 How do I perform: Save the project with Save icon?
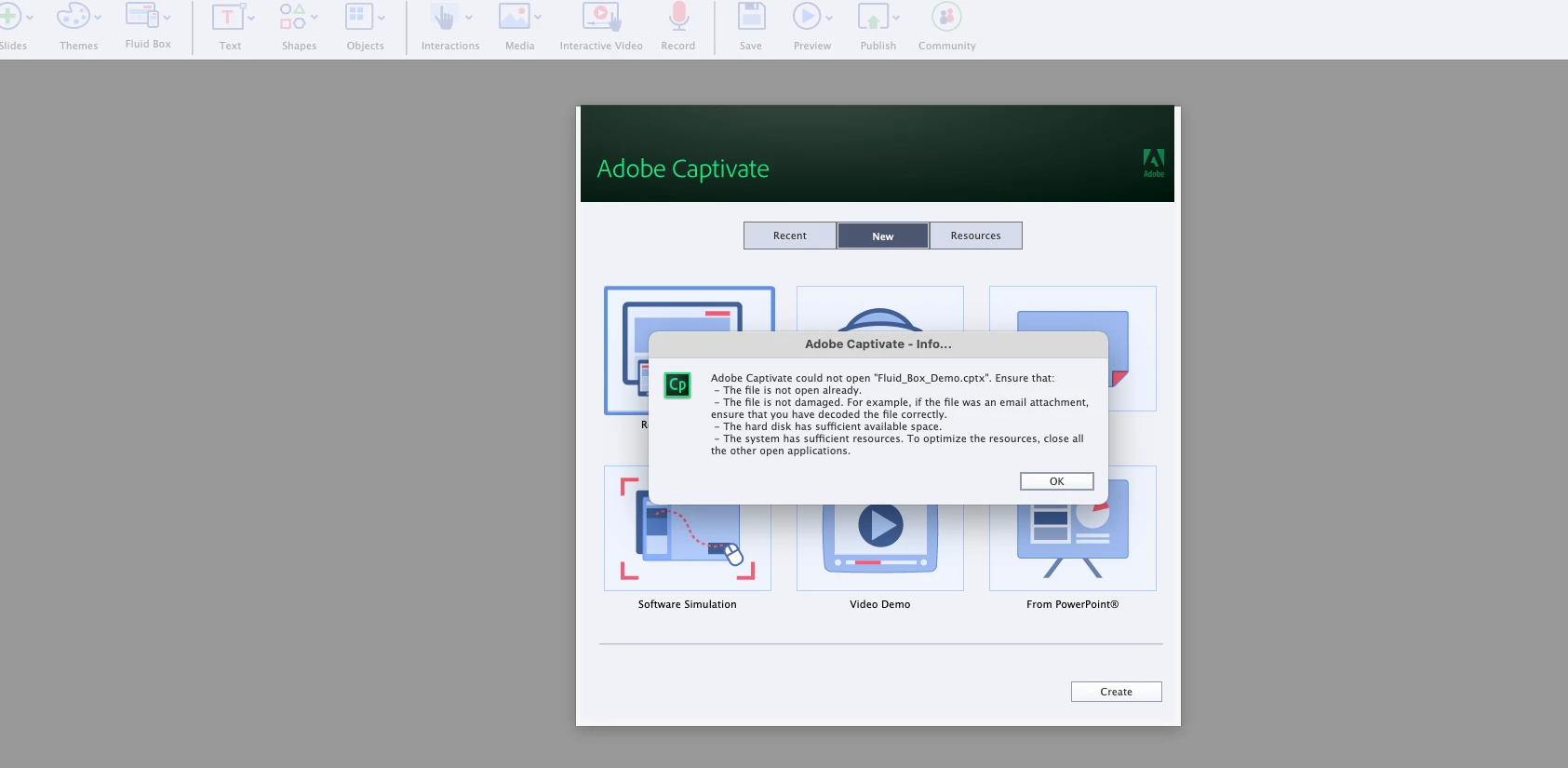click(x=751, y=16)
